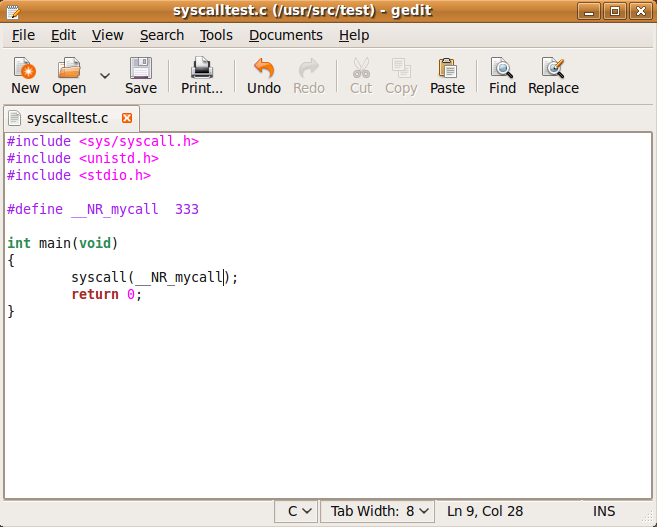The width and height of the screenshot is (657, 527).
Task: Open the Search menu
Action: point(162,35)
